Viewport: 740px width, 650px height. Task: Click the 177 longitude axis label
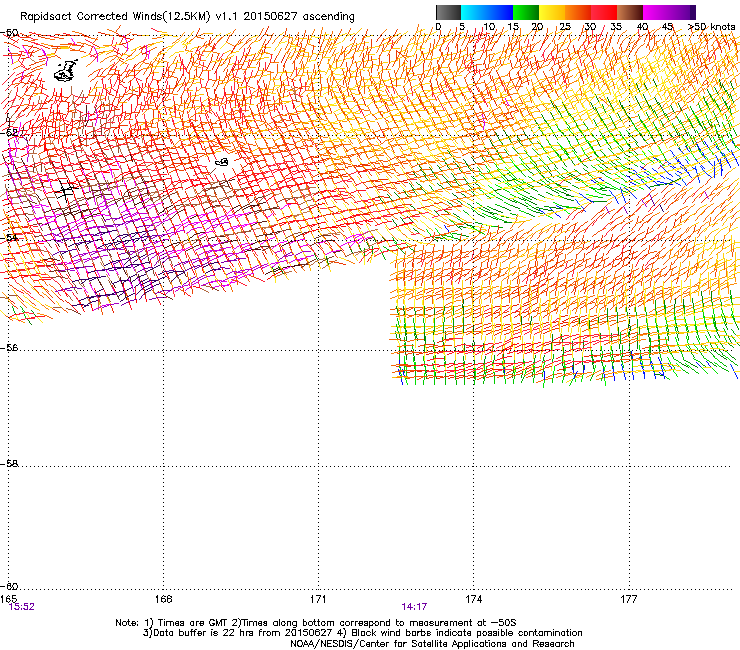[629, 599]
